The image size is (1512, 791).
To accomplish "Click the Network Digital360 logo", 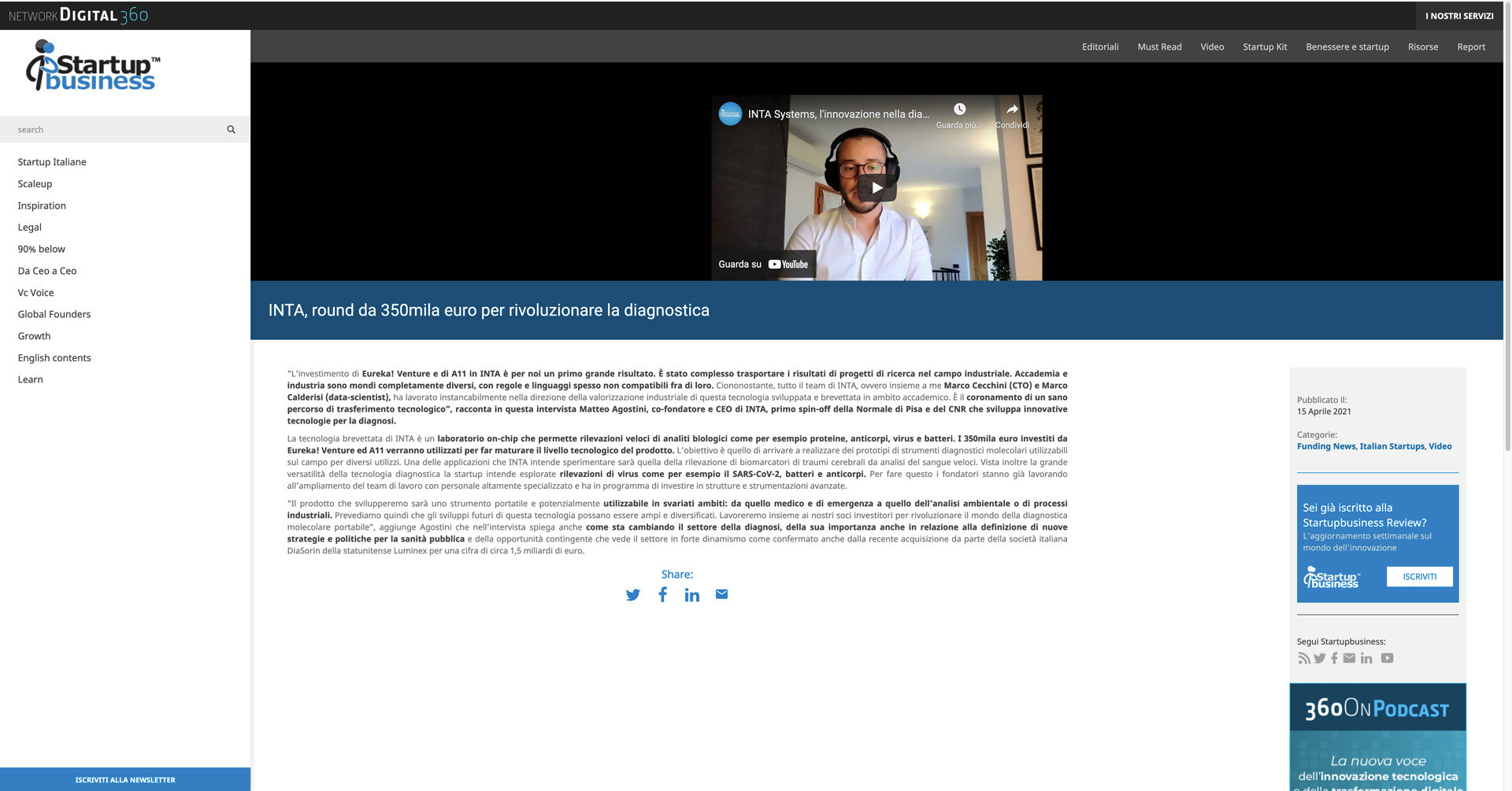I will click(x=78, y=15).
